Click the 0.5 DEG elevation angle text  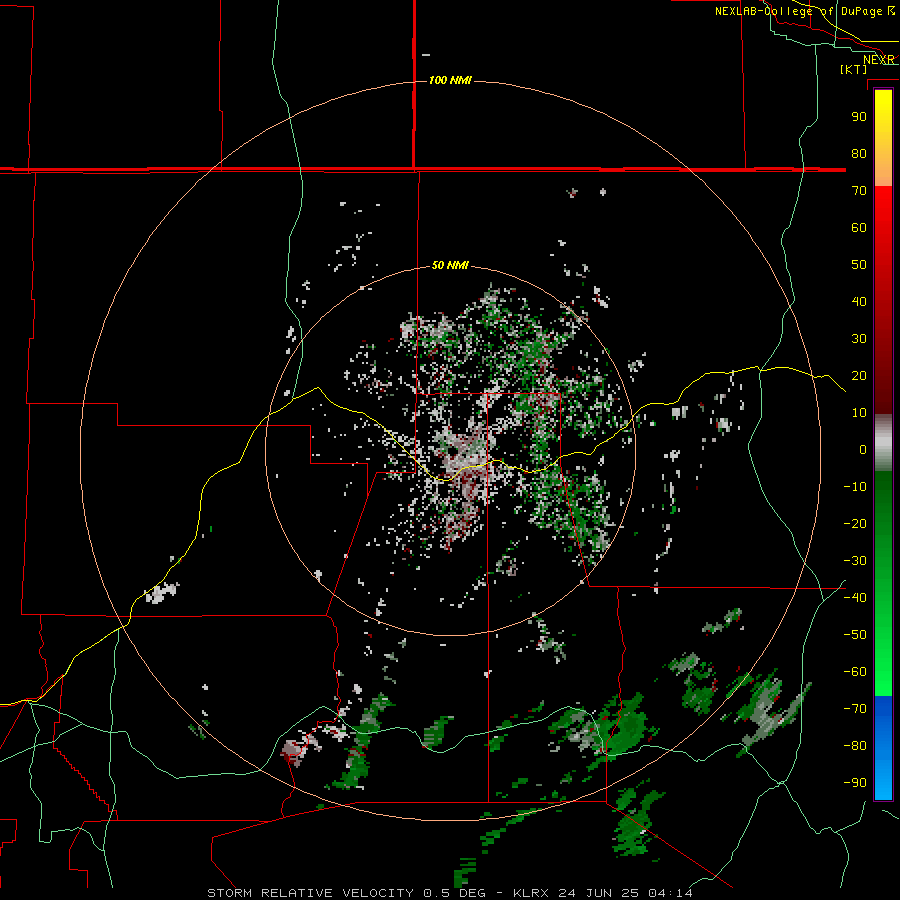click(455, 893)
